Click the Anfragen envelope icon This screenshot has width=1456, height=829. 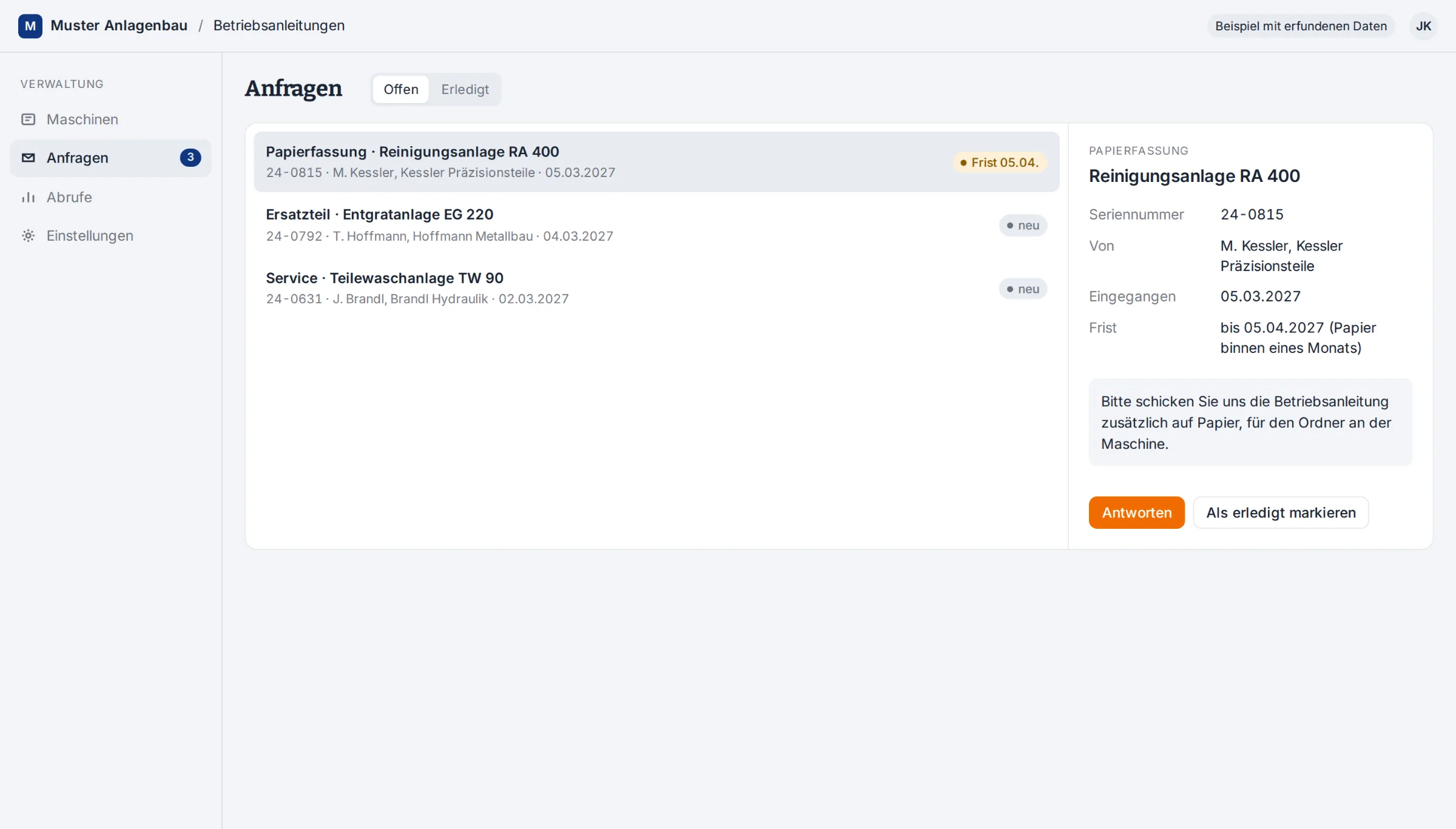tap(29, 158)
